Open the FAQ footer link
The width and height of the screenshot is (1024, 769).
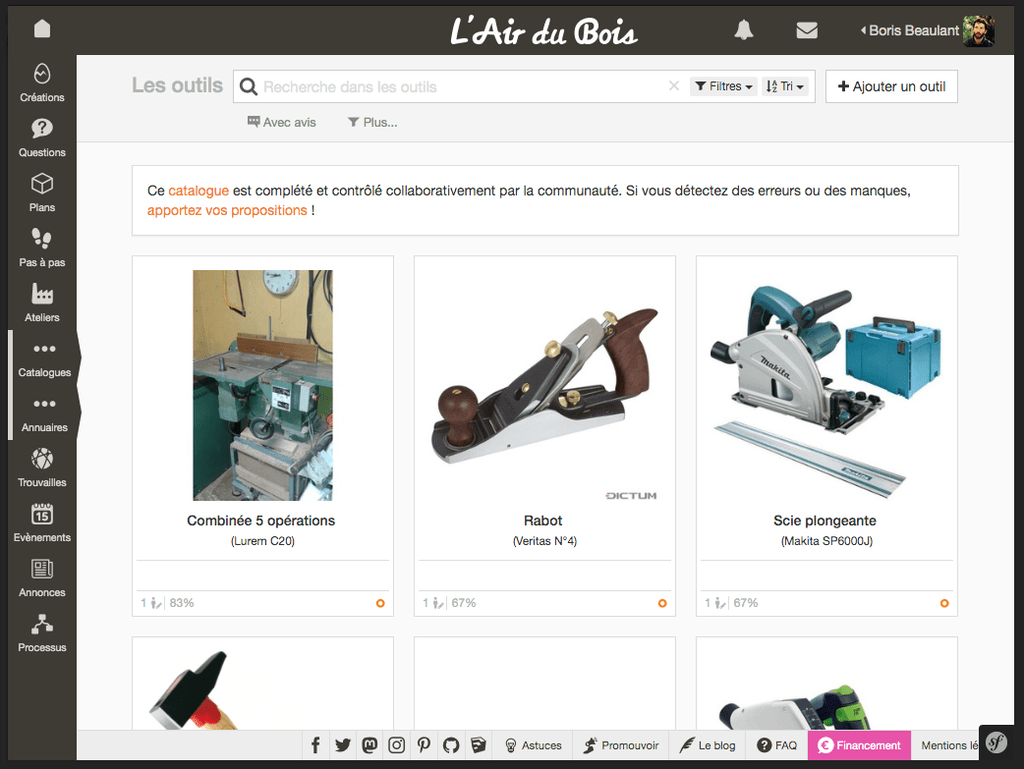[776, 745]
